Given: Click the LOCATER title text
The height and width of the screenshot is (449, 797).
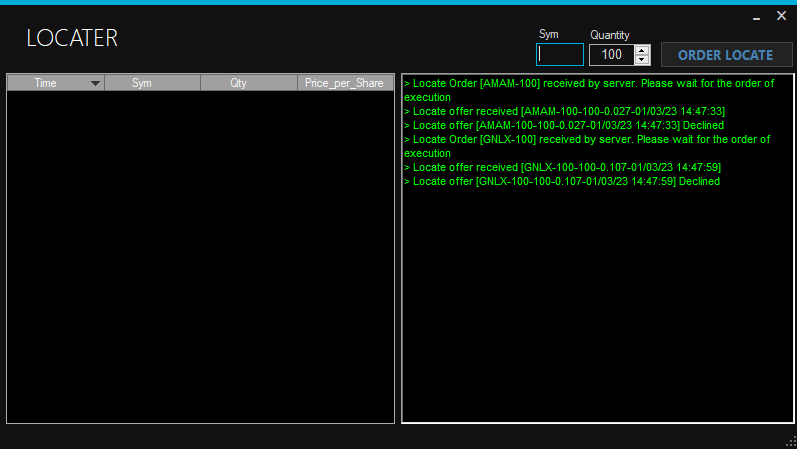Looking at the screenshot, I should tap(72, 38).
